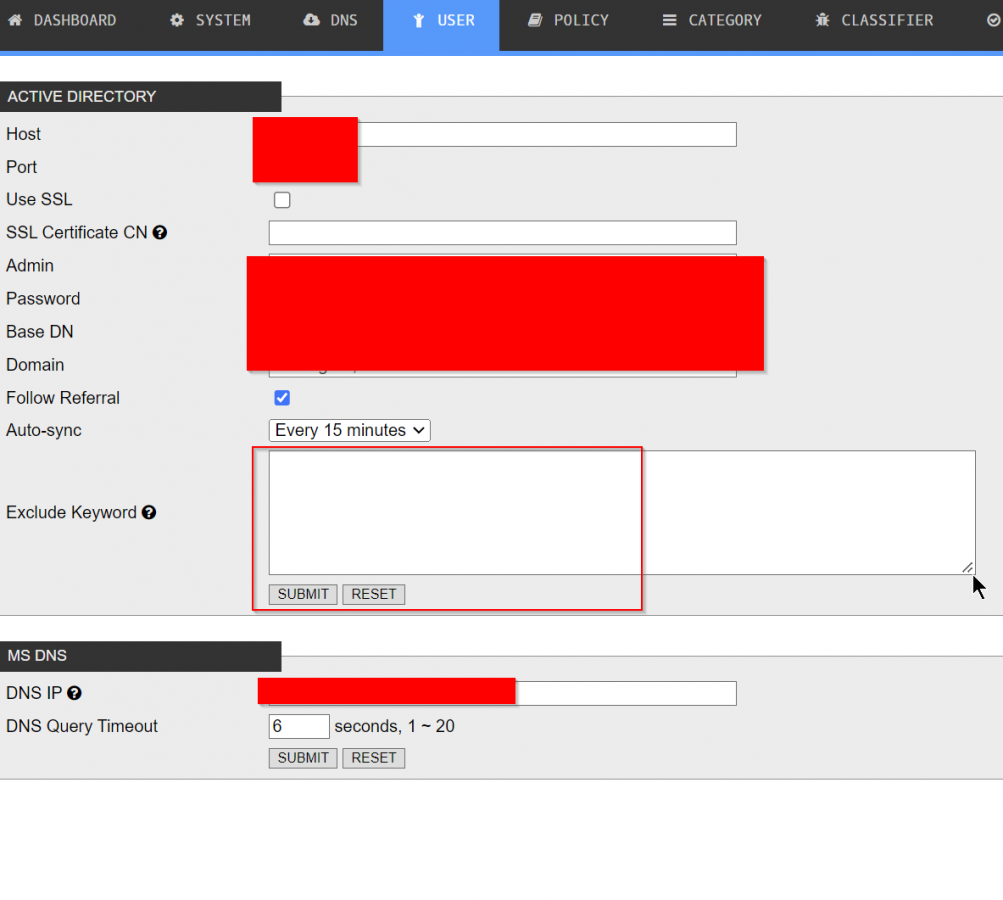
Task: Click the help icon beside SSL Certificate CN
Action: click(x=160, y=233)
